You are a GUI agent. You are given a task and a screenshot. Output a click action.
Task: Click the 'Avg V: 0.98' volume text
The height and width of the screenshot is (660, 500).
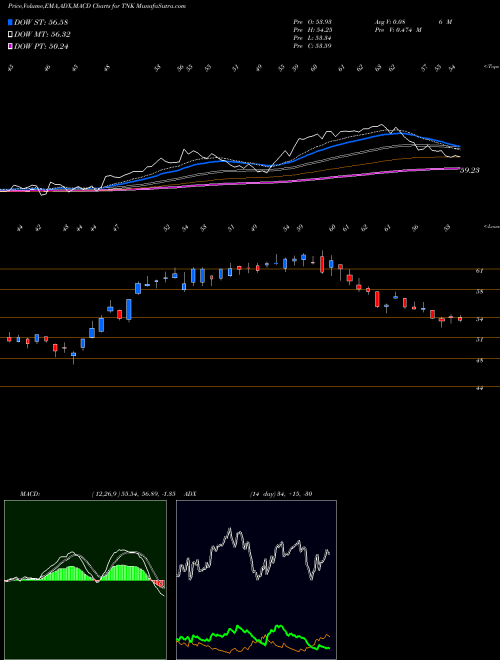(x=392, y=22)
